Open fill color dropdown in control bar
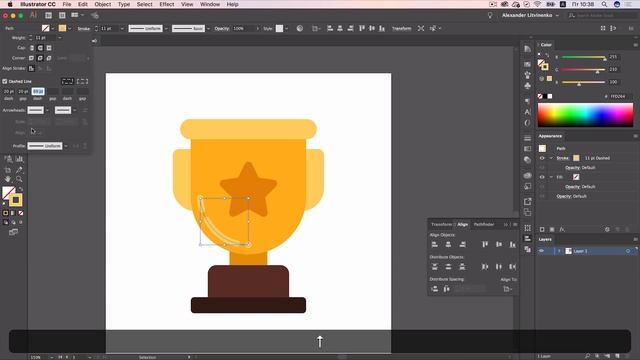Screen dimensions: 640x360 tap(53, 28)
